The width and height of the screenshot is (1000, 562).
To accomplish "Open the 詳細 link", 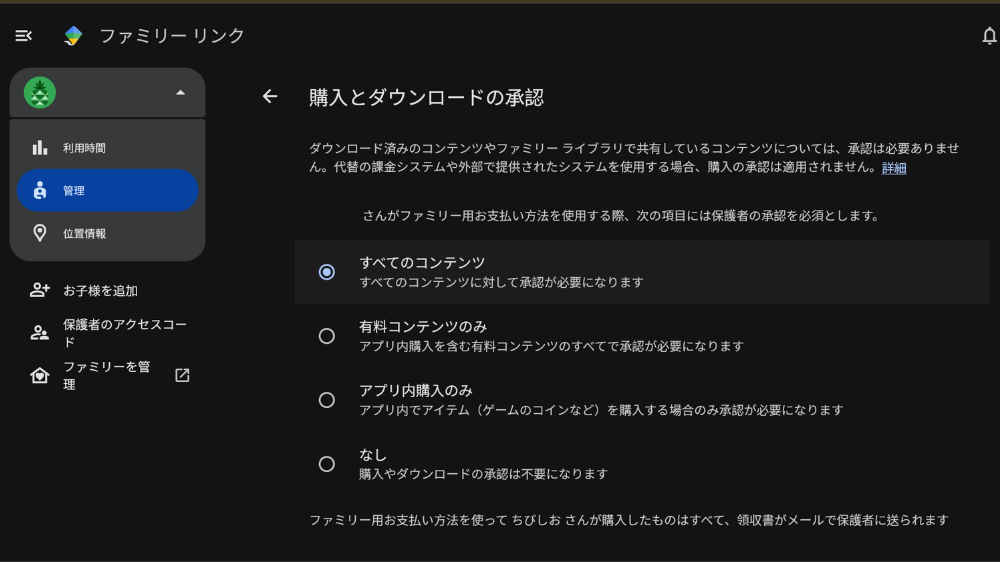I will [x=893, y=168].
